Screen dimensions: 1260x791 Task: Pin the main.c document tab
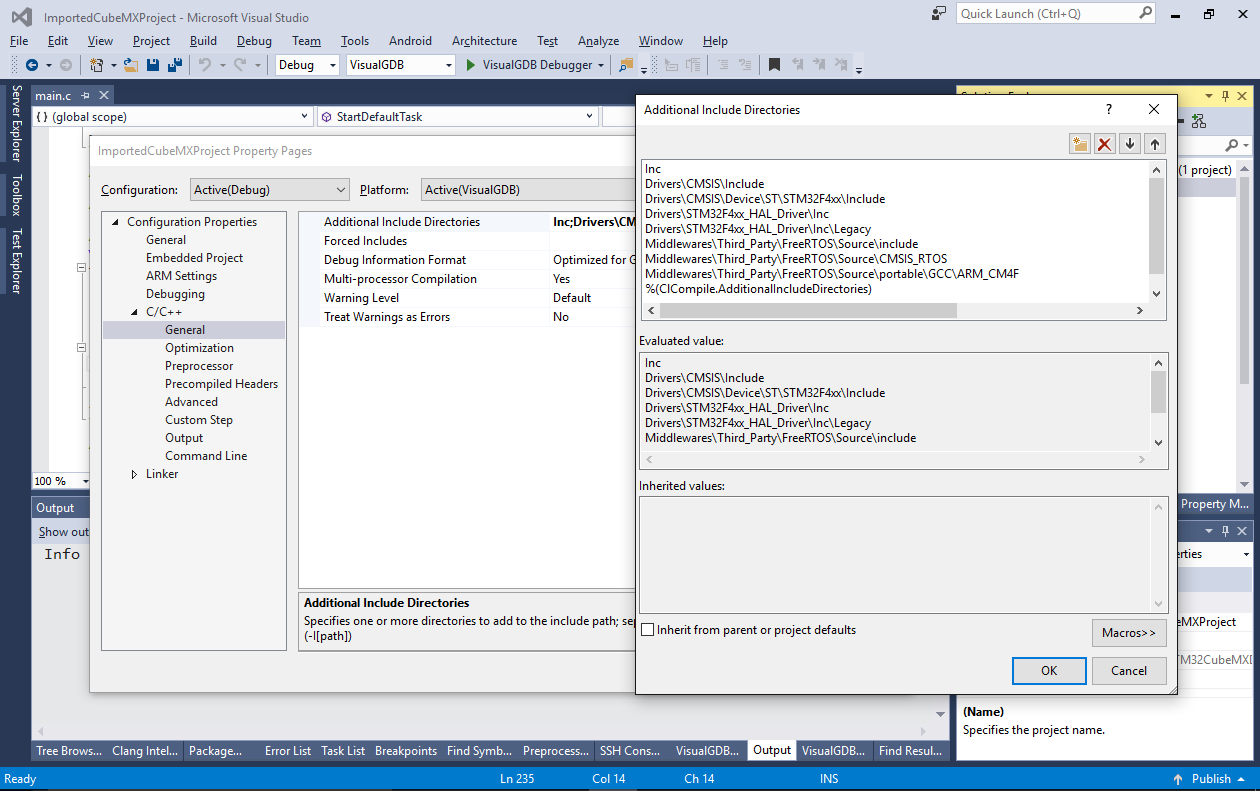[x=86, y=96]
